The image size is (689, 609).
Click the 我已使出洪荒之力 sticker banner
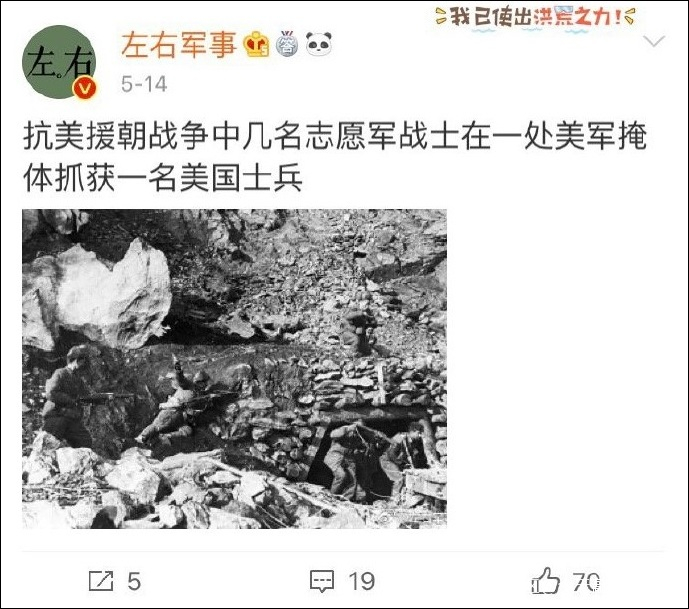pos(535,18)
